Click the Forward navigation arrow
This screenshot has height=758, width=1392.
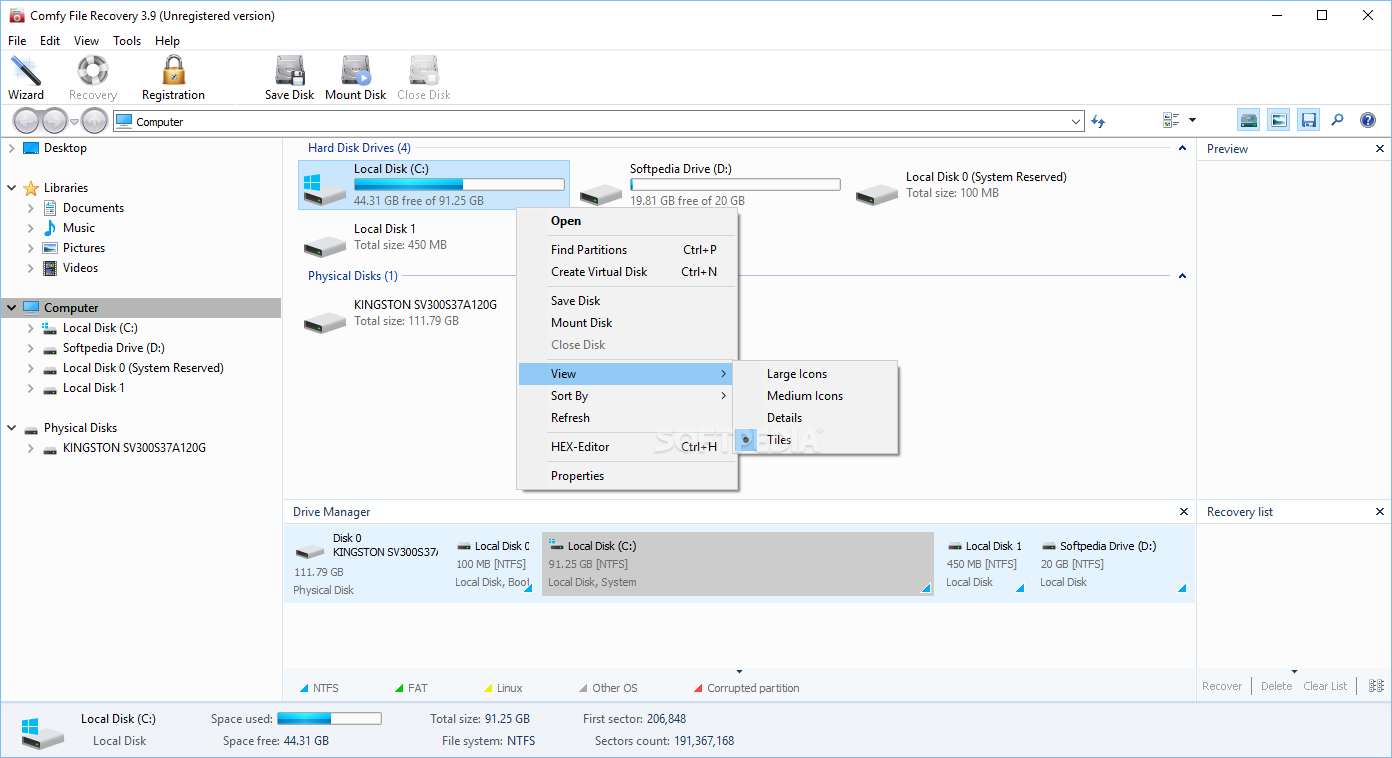point(54,121)
